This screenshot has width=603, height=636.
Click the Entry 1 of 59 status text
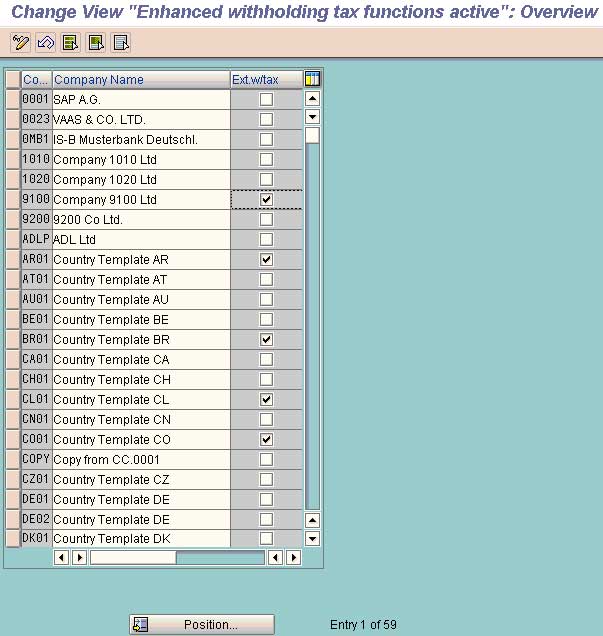[x=363, y=625]
